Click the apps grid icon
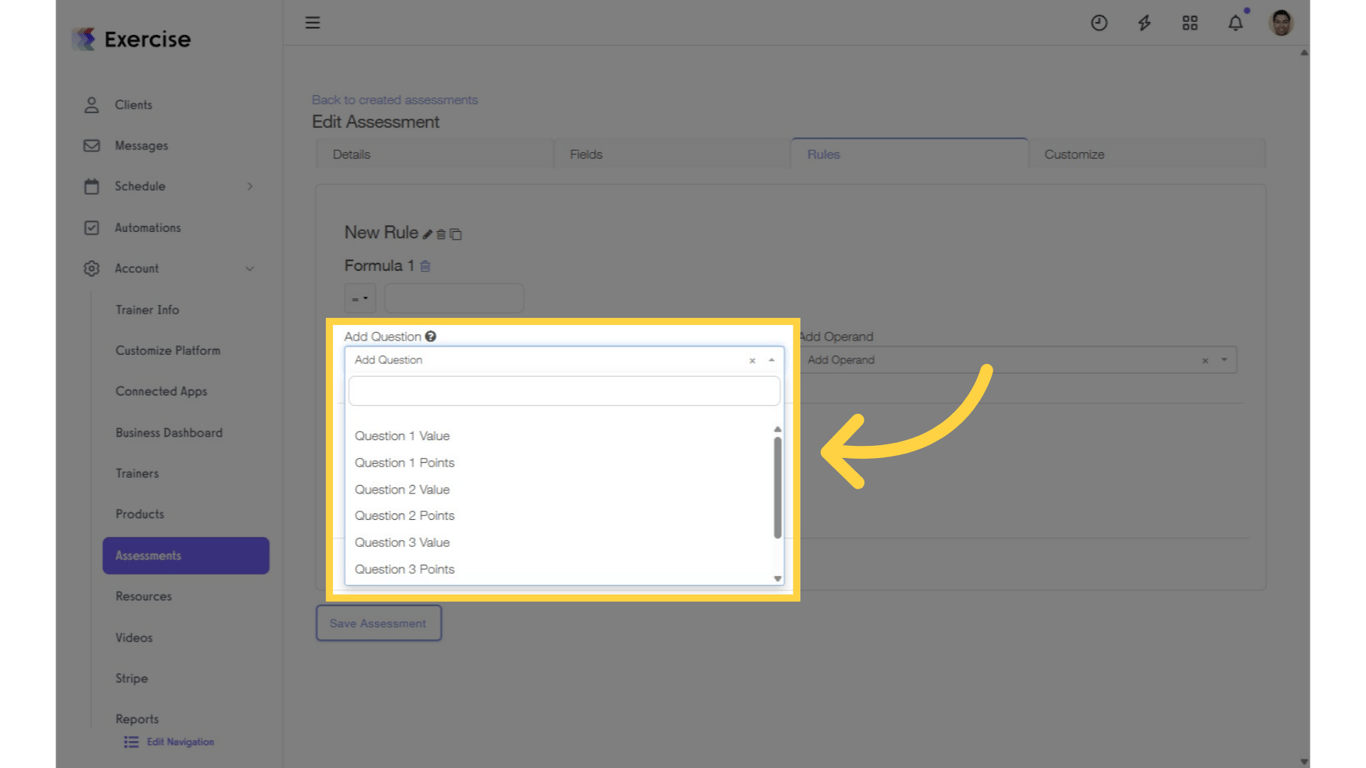The height and width of the screenshot is (768, 1366). pos(1190,22)
